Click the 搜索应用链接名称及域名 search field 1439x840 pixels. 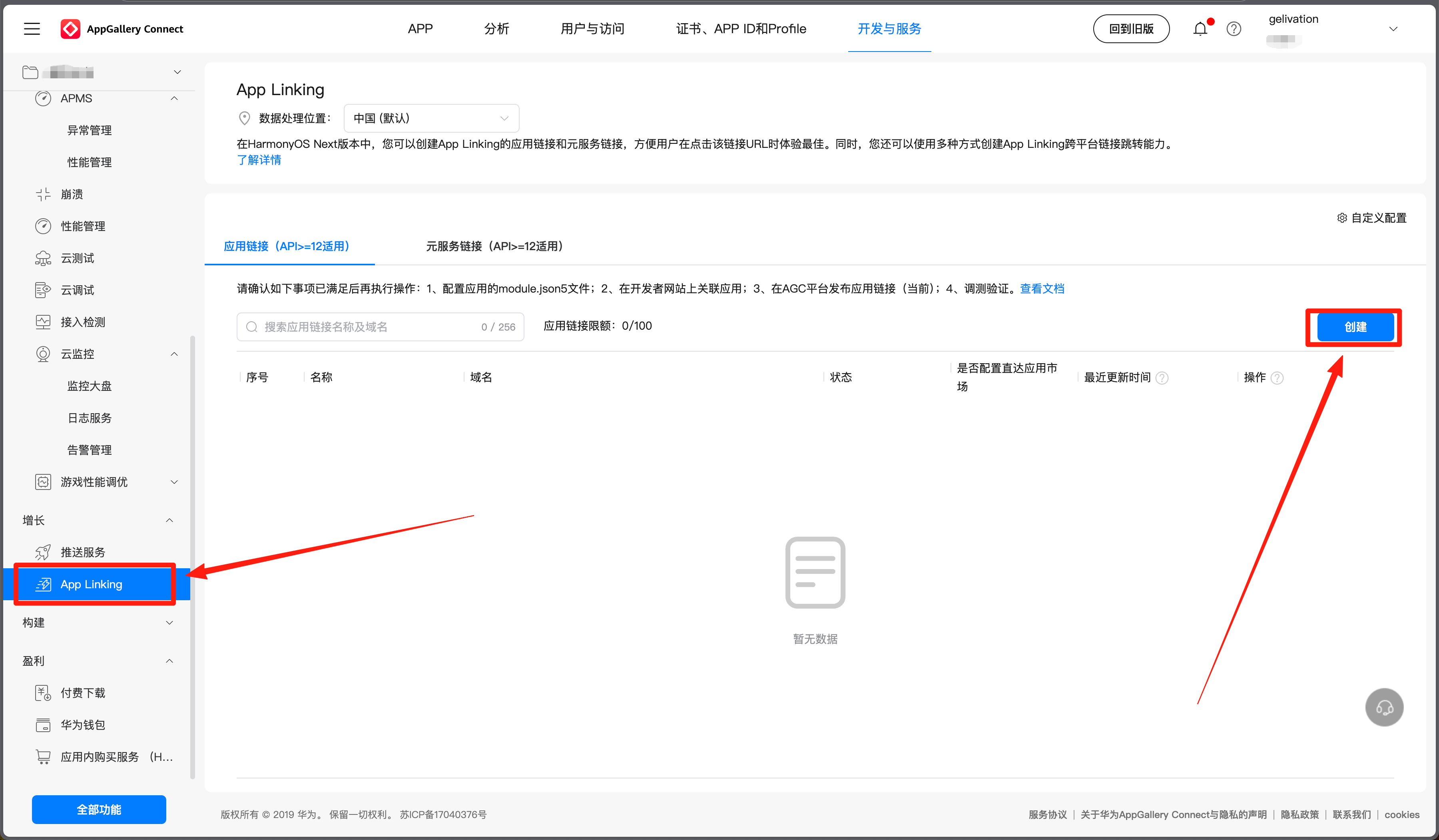(365, 326)
